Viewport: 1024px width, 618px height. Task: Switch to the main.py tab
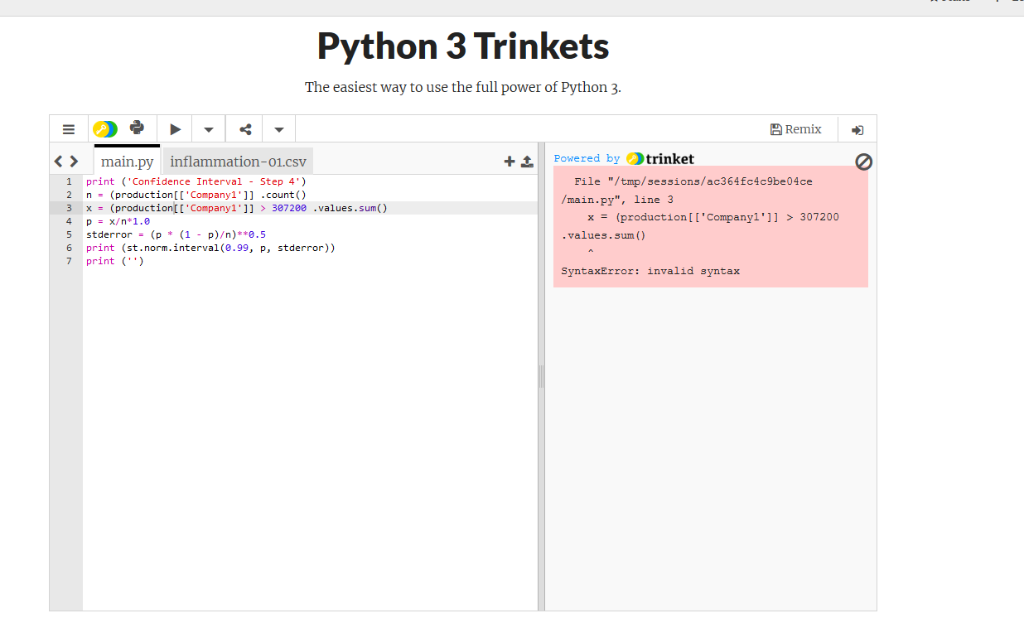tap(127, 161)
